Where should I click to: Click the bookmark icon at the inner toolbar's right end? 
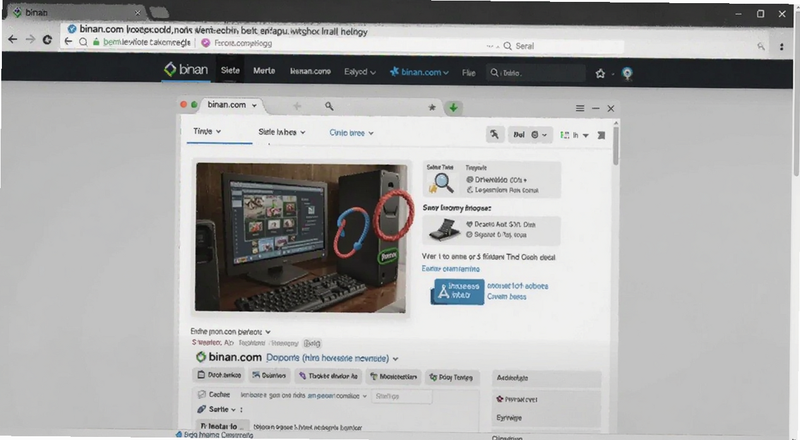602,135
